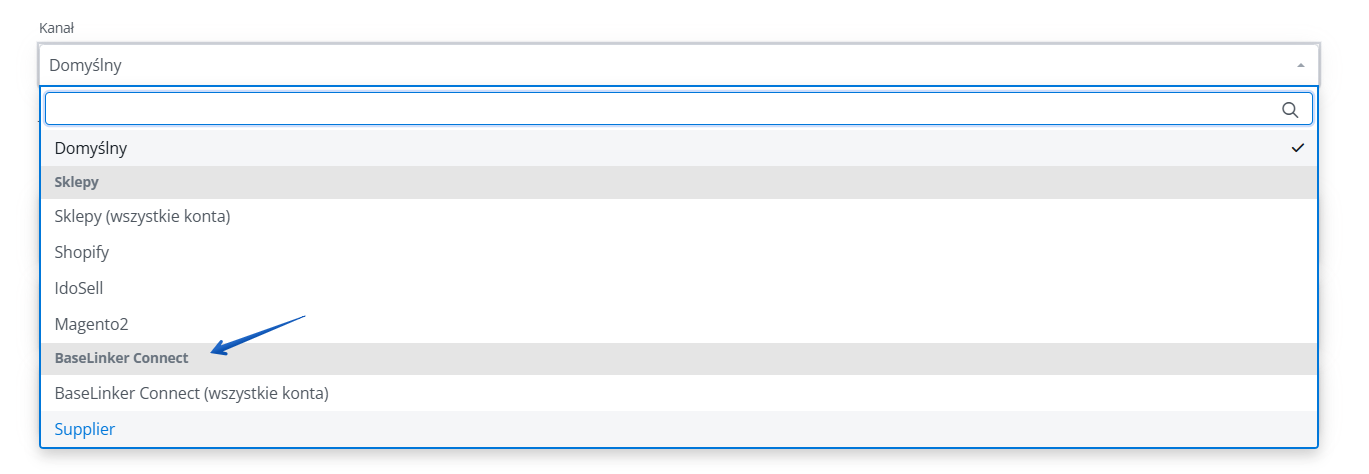Select Shopify from the channel list
The height and width of the screenshot is (474, 1369).
click(x=679, y=252)
